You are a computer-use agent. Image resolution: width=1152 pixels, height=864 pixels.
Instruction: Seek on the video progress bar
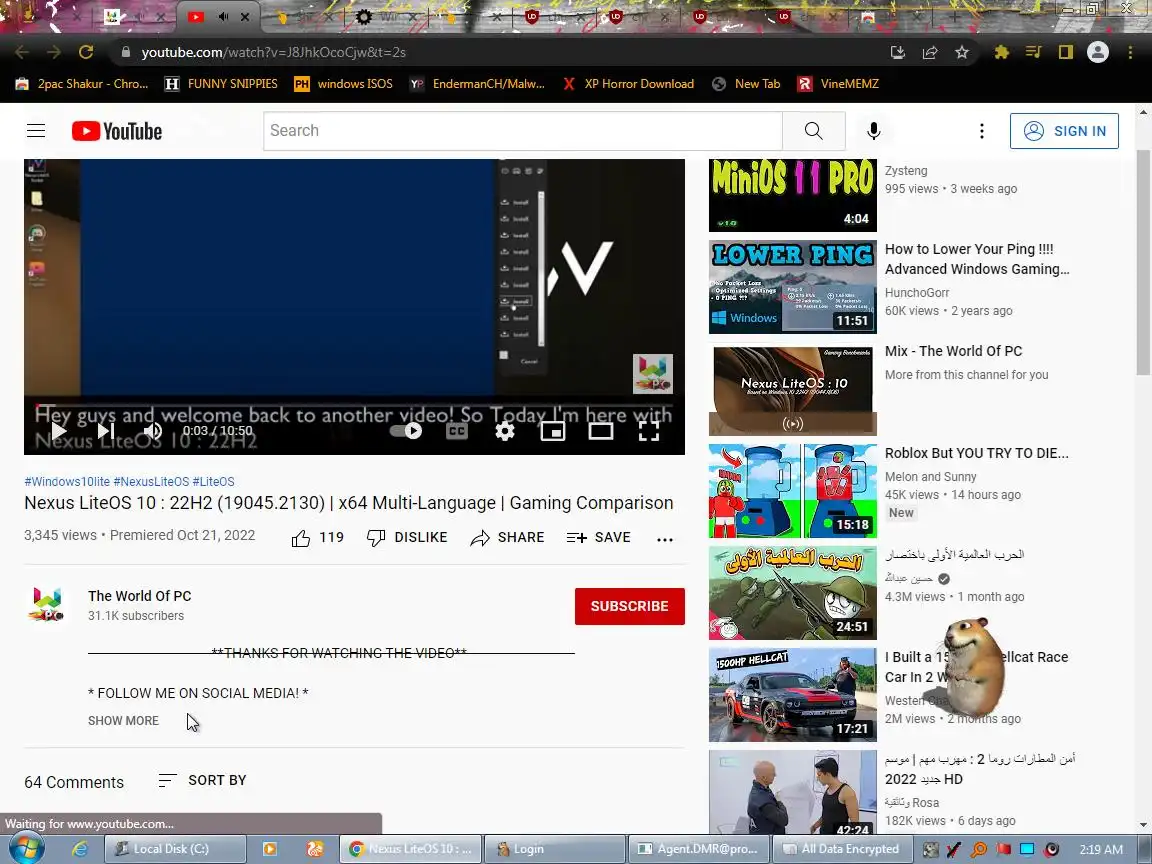354,404
